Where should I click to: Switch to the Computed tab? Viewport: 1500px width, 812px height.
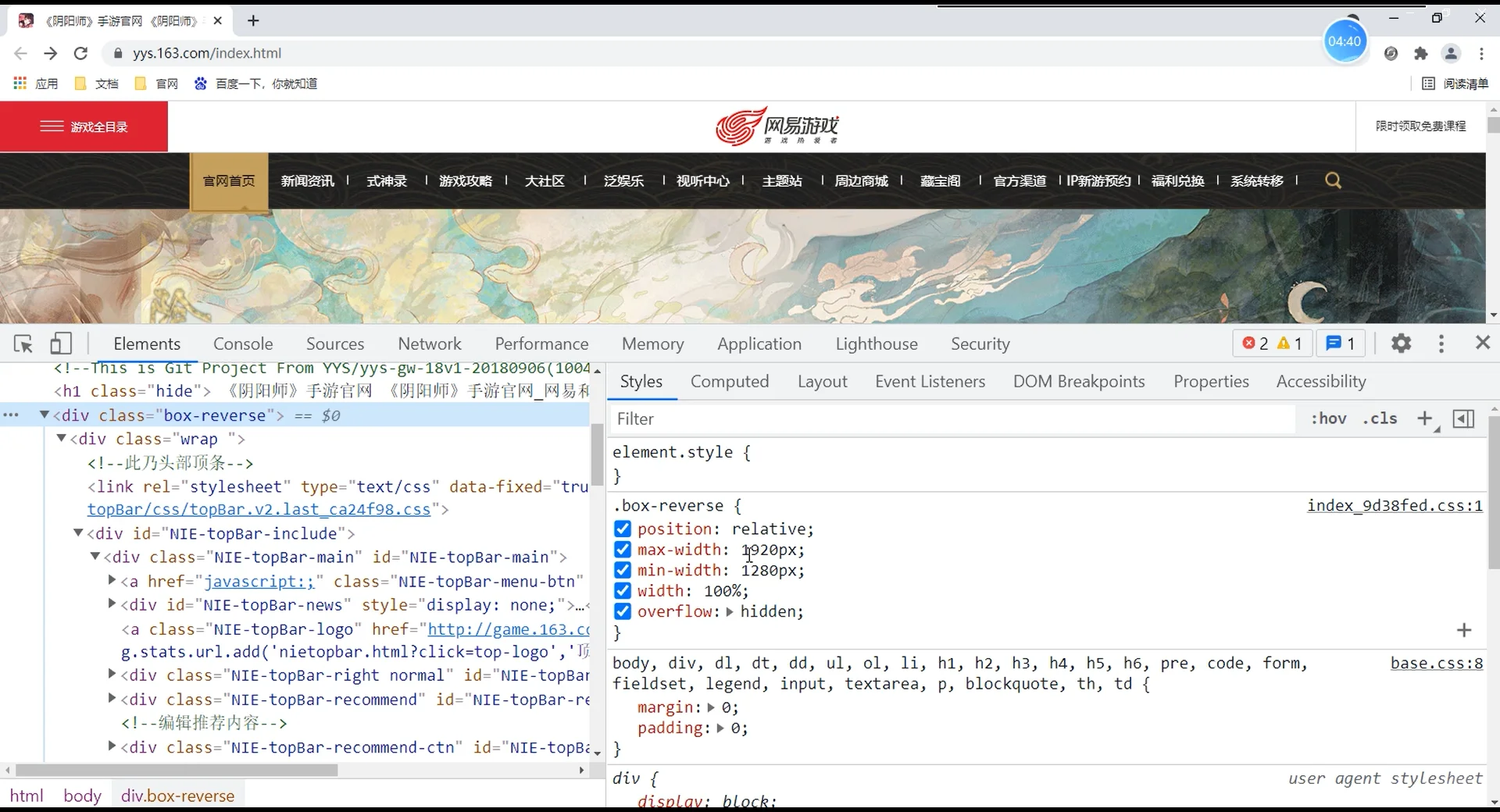730,382
